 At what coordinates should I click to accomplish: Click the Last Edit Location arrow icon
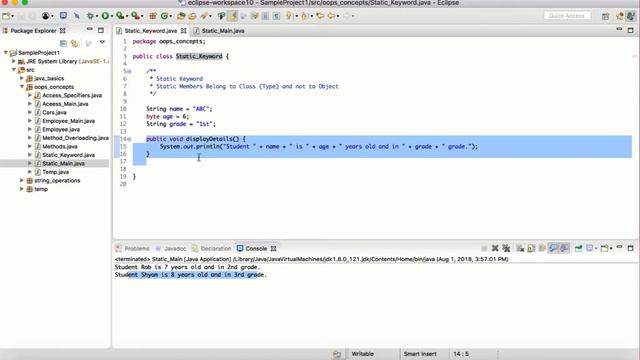point(320,16)
